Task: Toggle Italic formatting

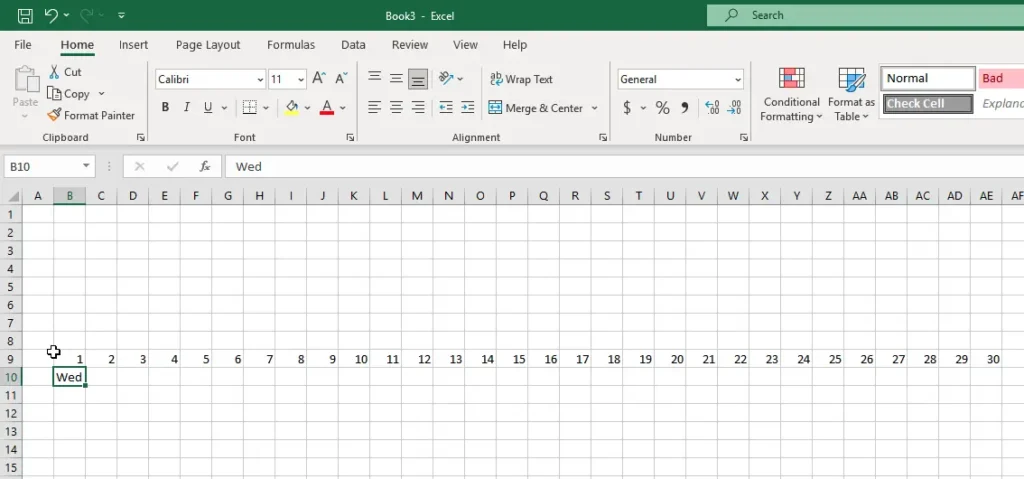Action: (187, 108)
